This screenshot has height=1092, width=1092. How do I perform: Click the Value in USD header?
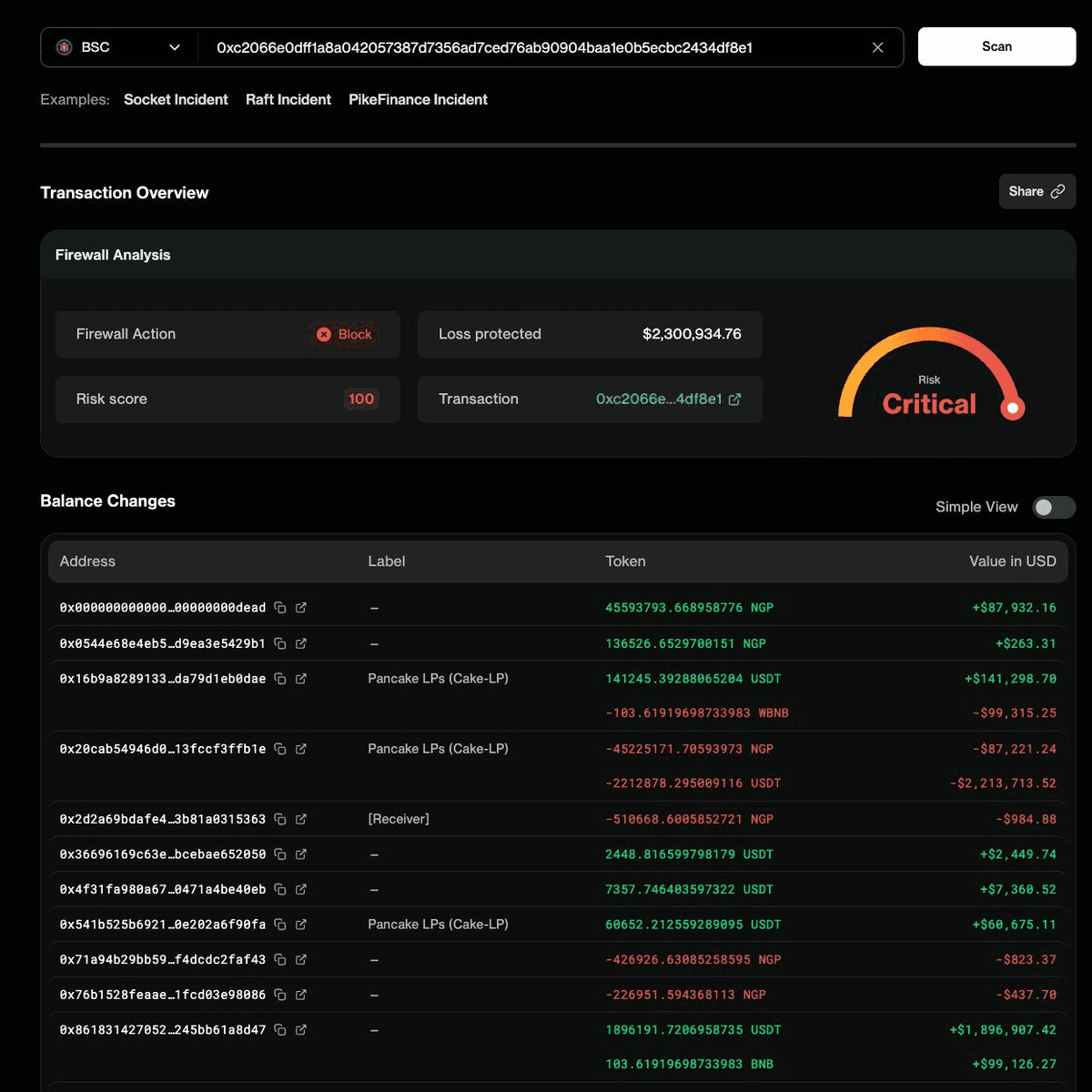coord(1013,561)
